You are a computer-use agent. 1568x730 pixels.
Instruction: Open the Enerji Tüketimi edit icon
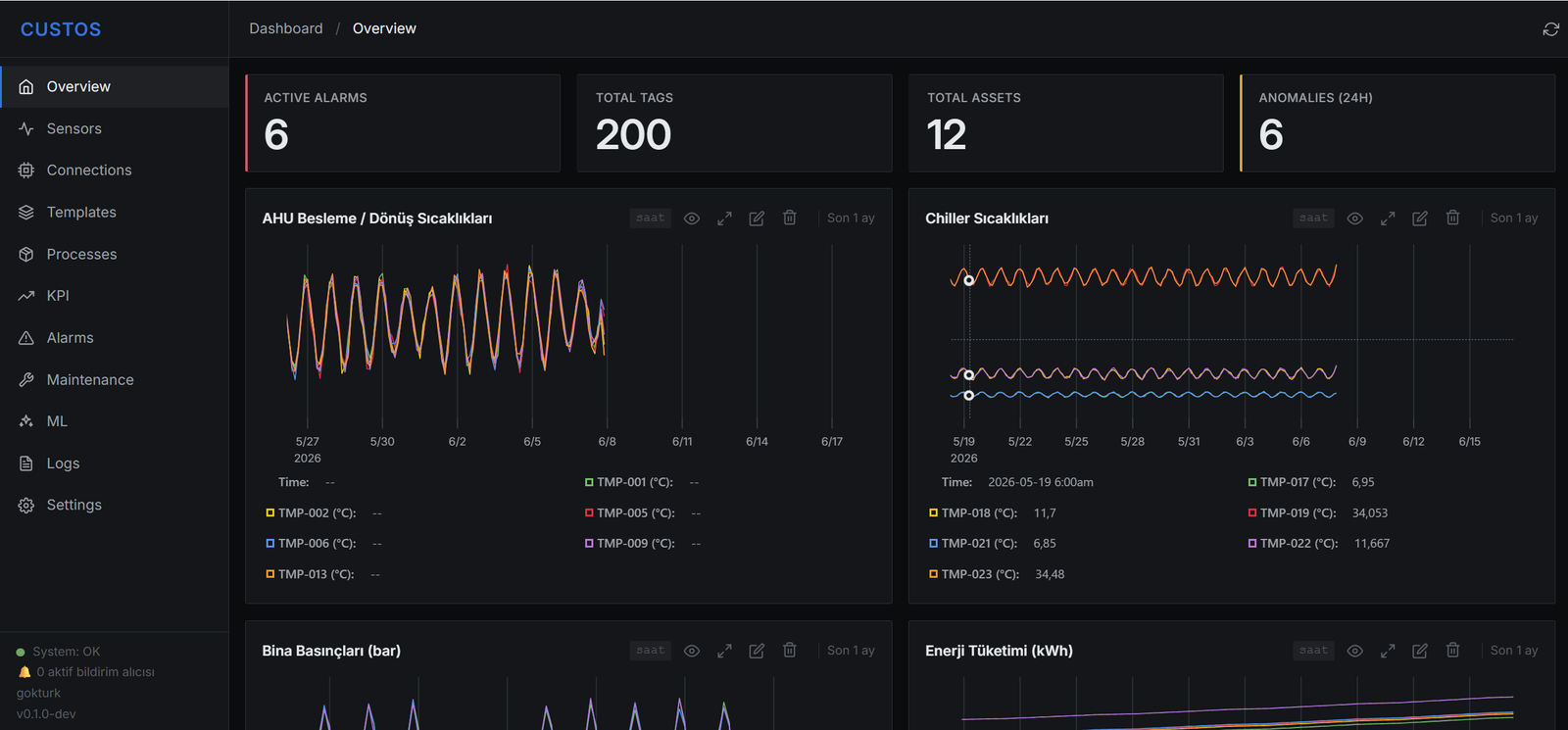click(x=1420, y=651)
